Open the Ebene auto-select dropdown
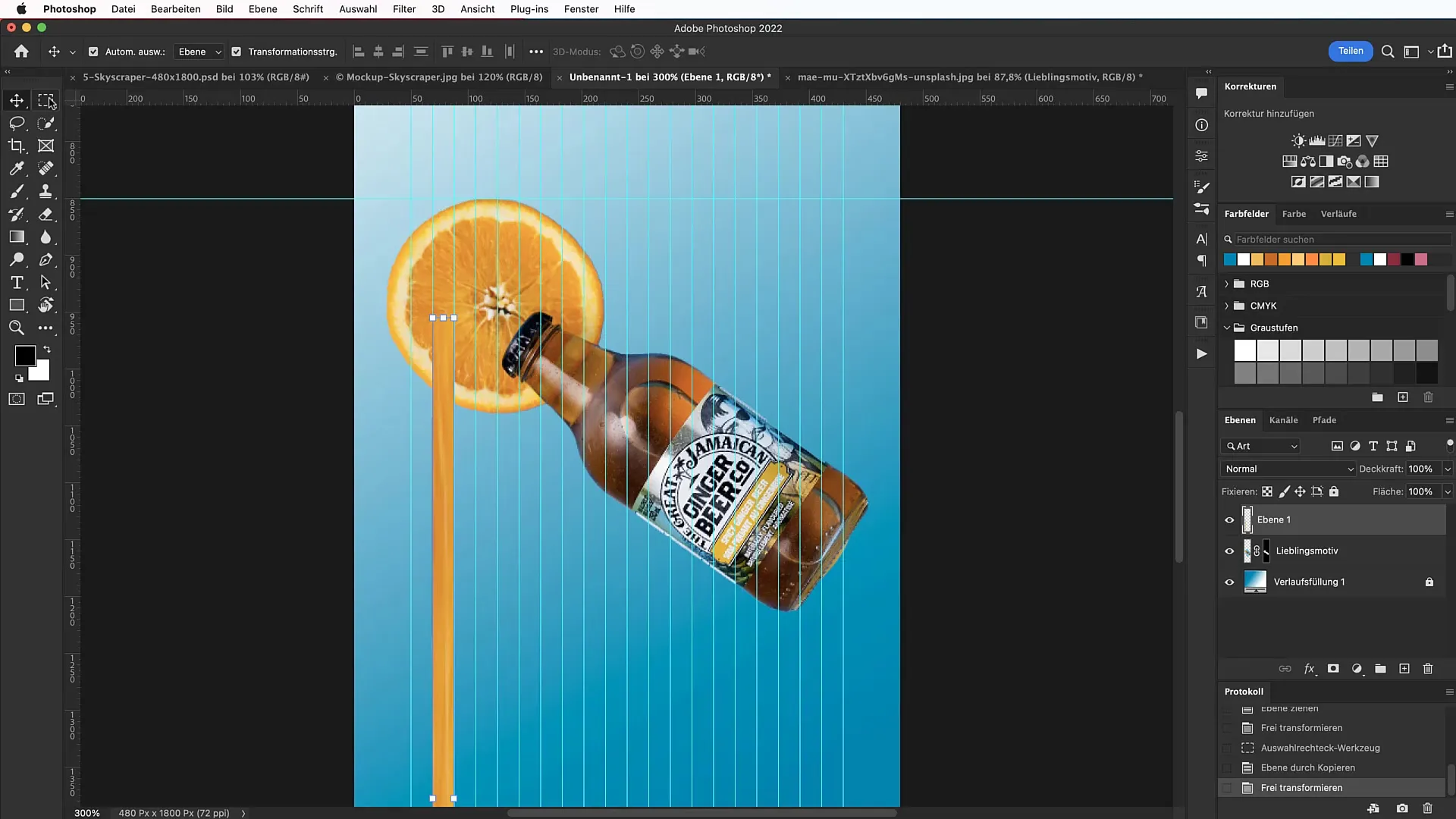 (199, 52)
